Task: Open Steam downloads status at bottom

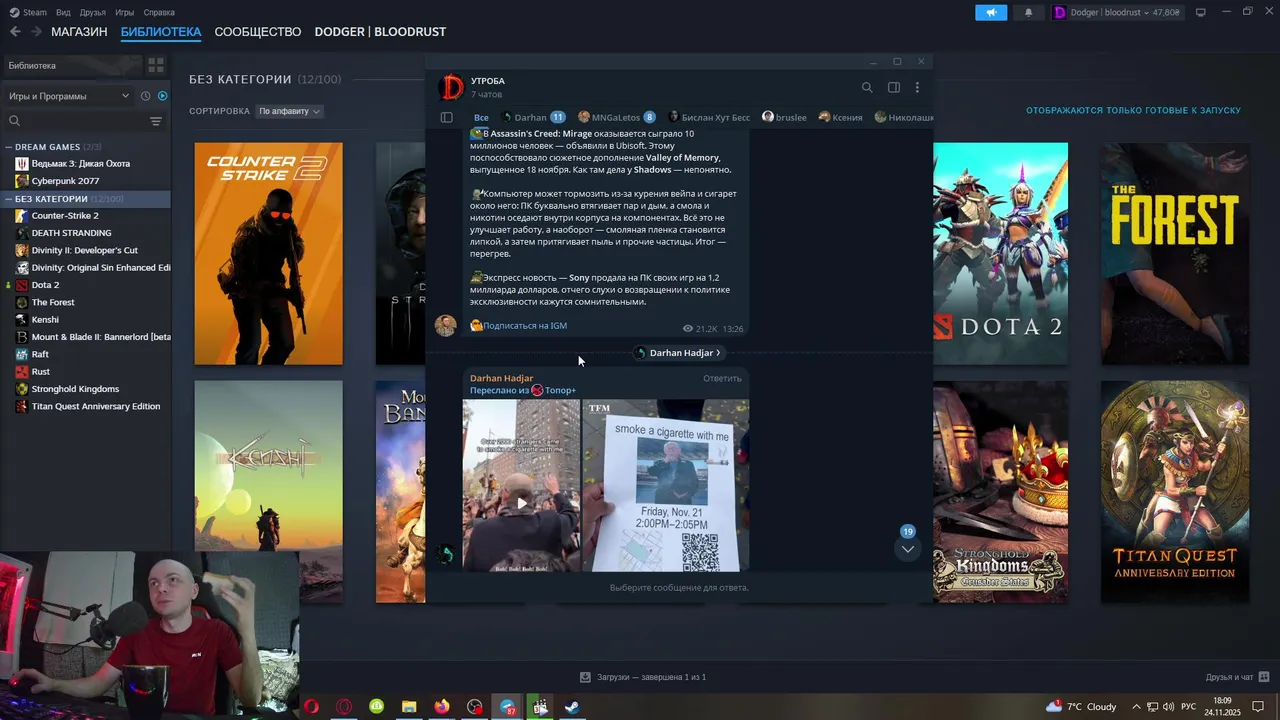Action: pyautogui.click(x=643, y=677)
